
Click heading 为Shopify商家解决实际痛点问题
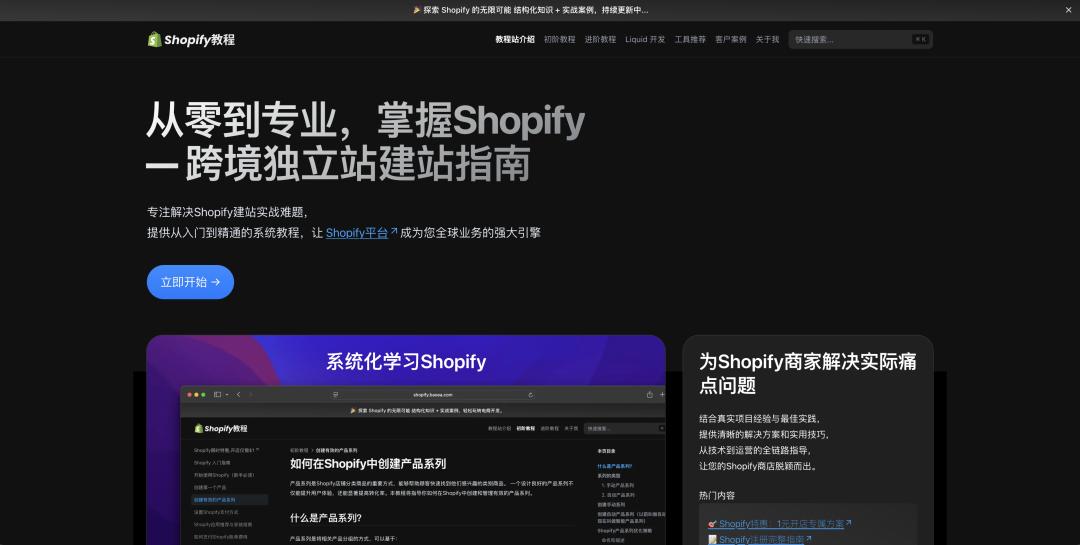tap(807, 373)
